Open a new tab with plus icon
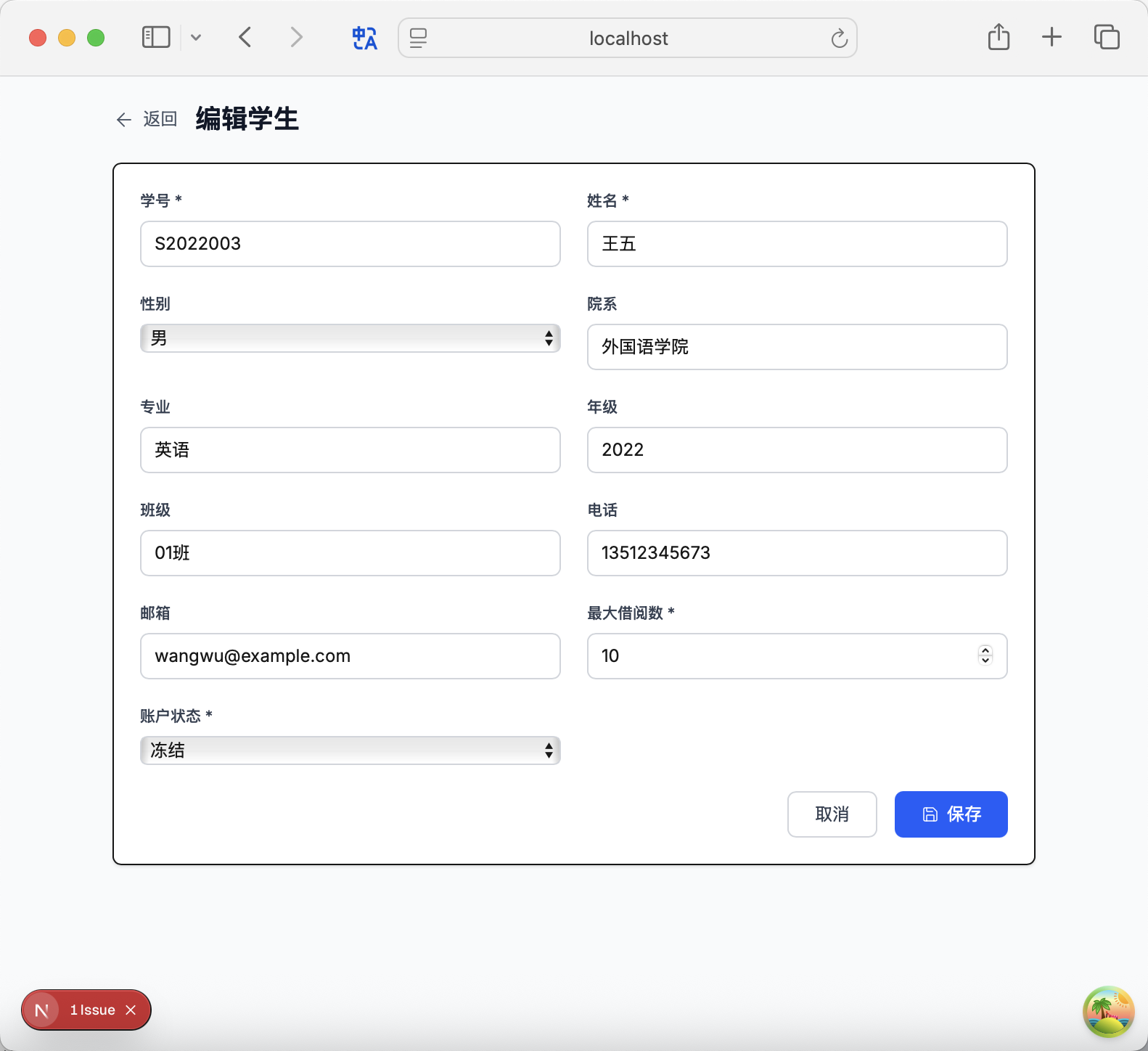1148x1051 pixels. 1051,37
